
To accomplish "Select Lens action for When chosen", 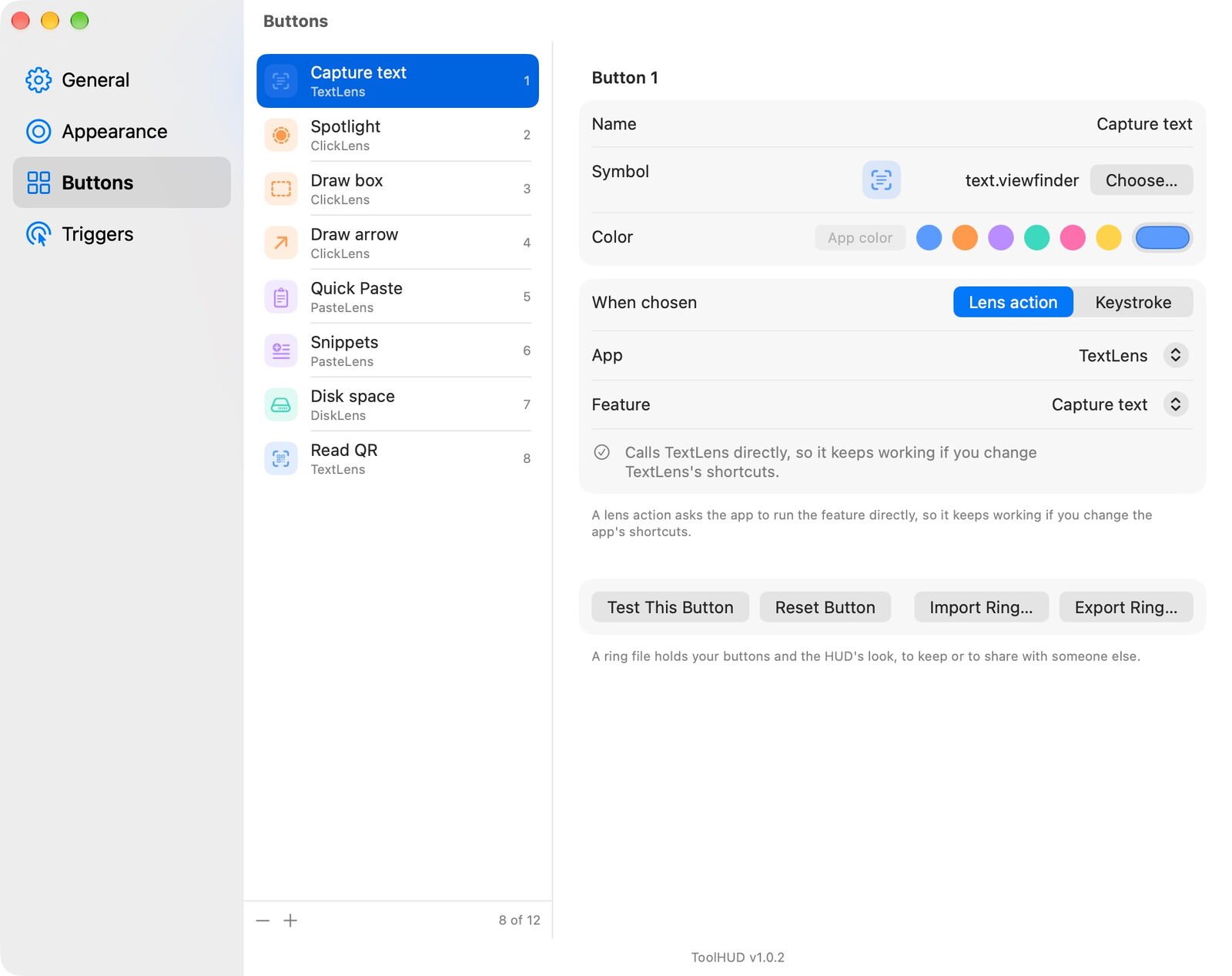I will tap(1013, 302).
